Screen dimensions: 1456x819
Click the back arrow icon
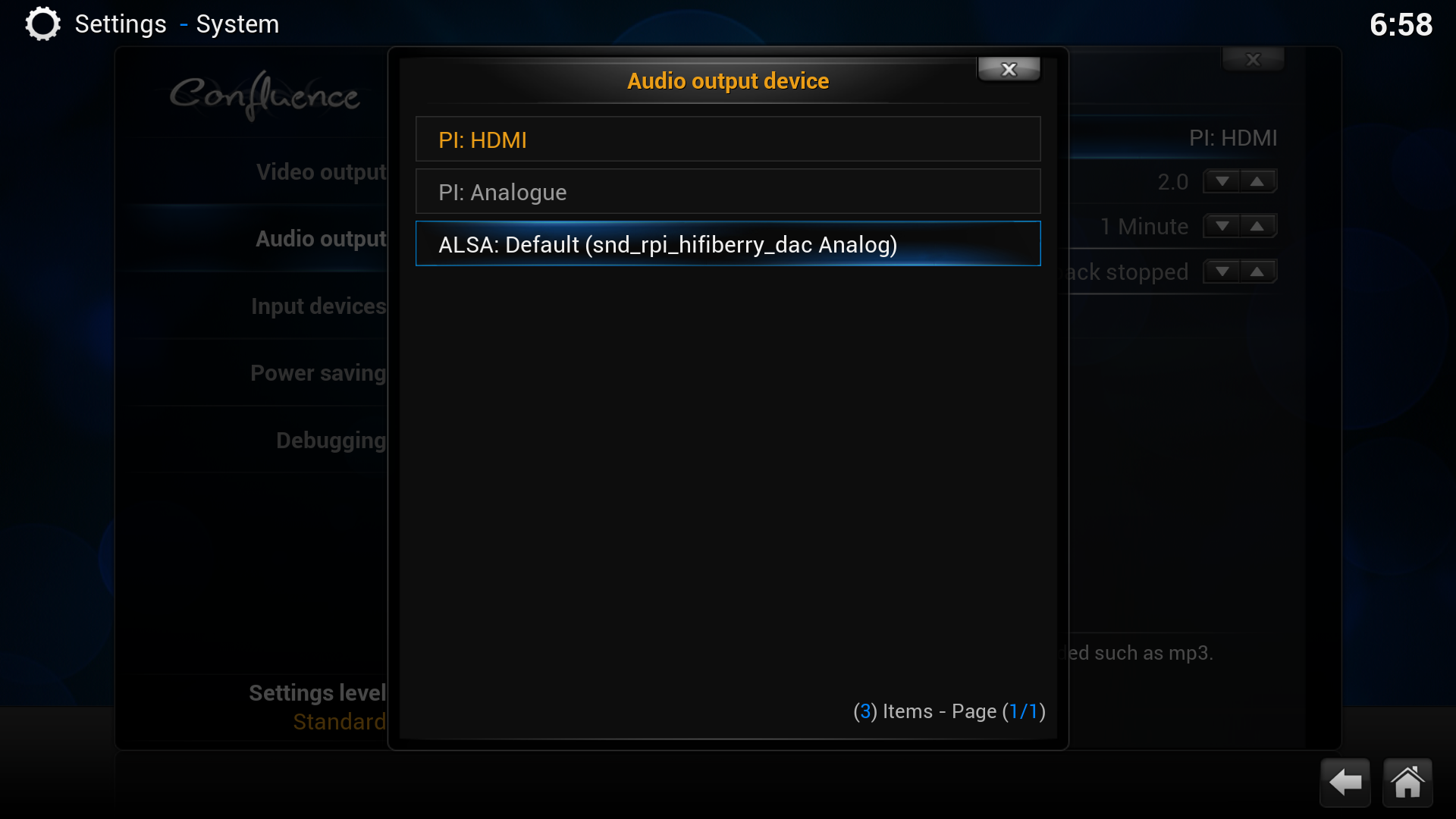[1345, 782]
